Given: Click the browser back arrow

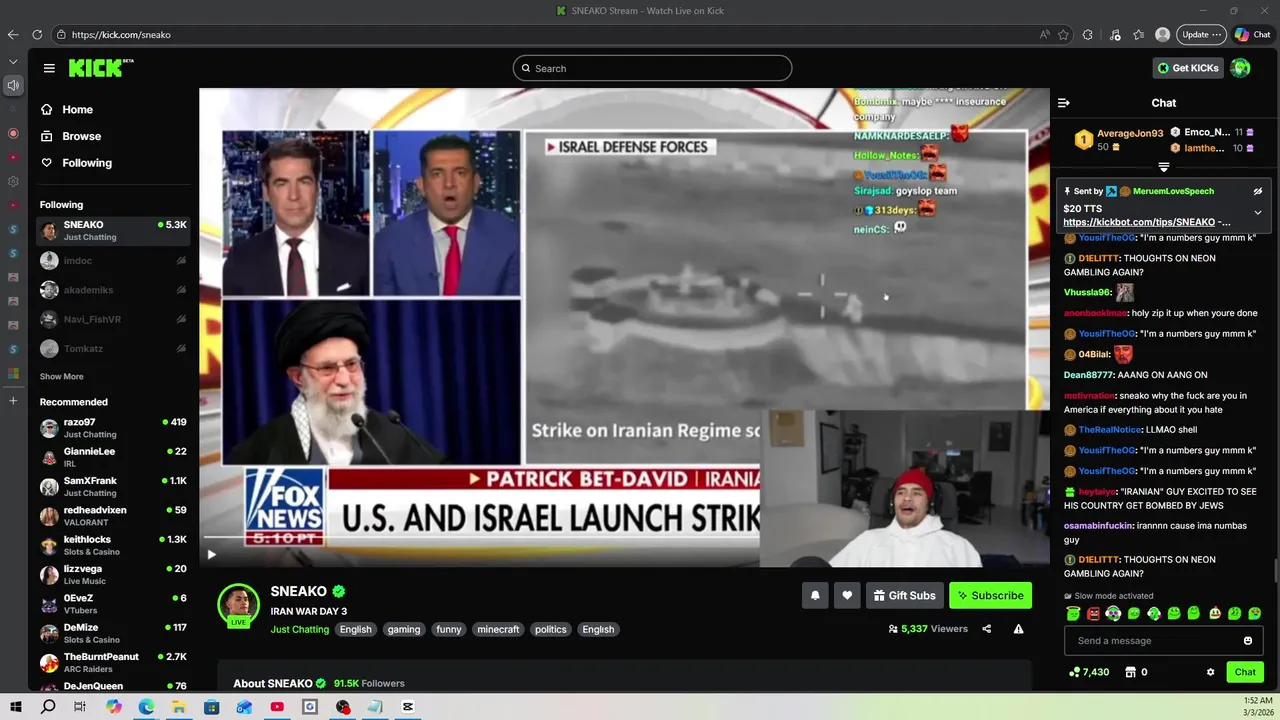Looking at the screenshot, I should pyautogui.click(x=13, y=34).
